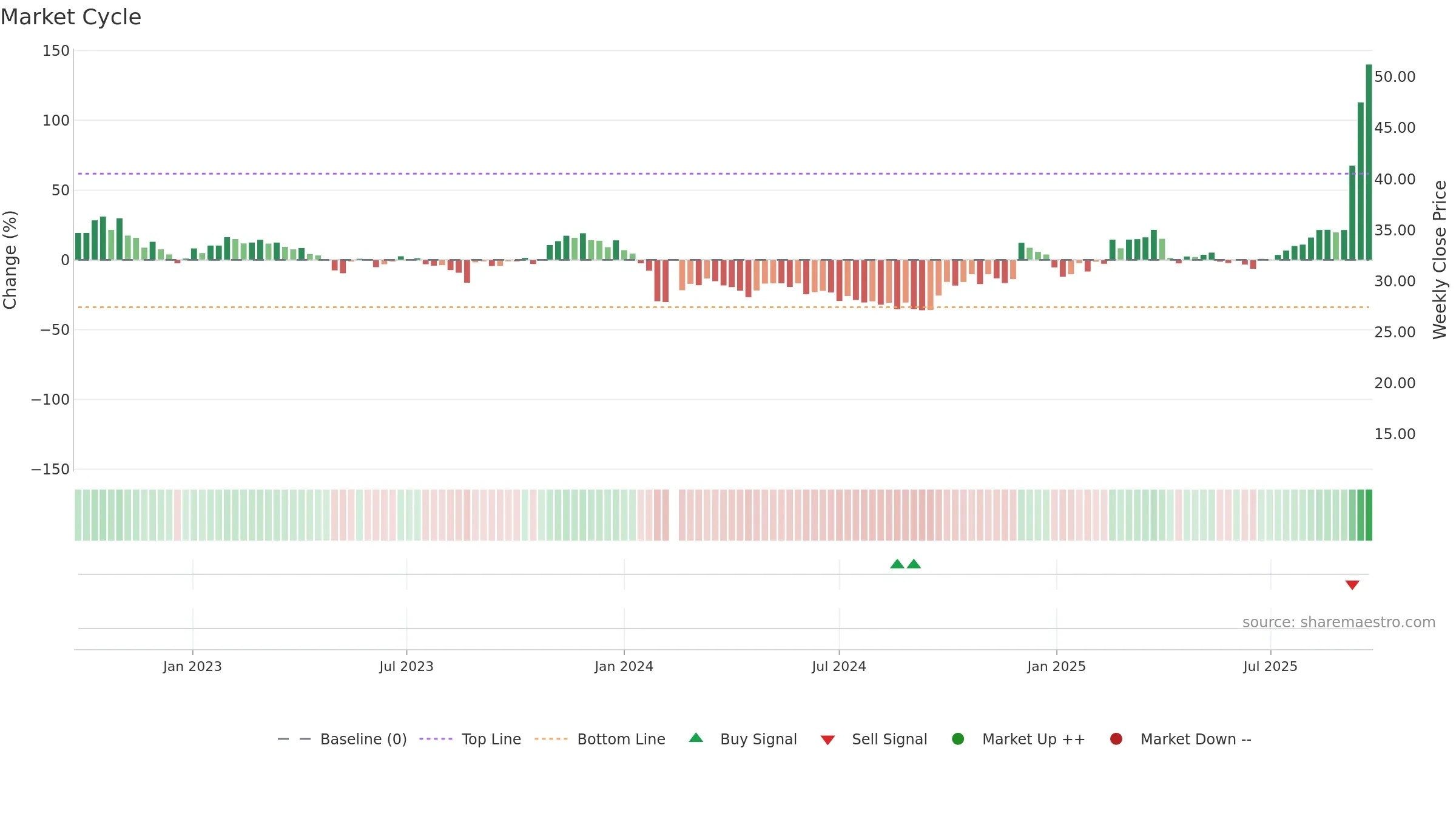Click the Change (%) y-axis title

[x=10, y=260]
